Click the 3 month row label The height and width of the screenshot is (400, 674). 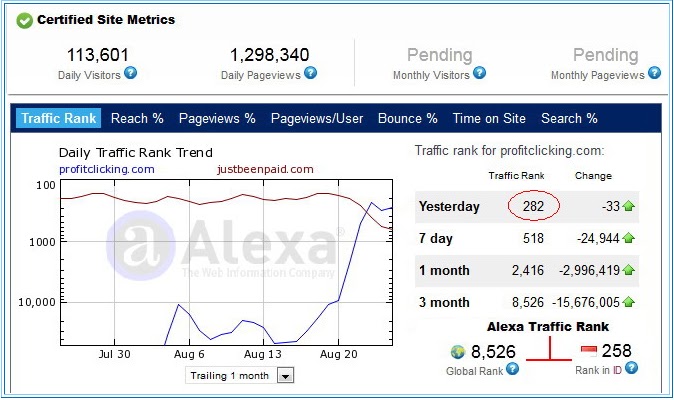[444, 302]
